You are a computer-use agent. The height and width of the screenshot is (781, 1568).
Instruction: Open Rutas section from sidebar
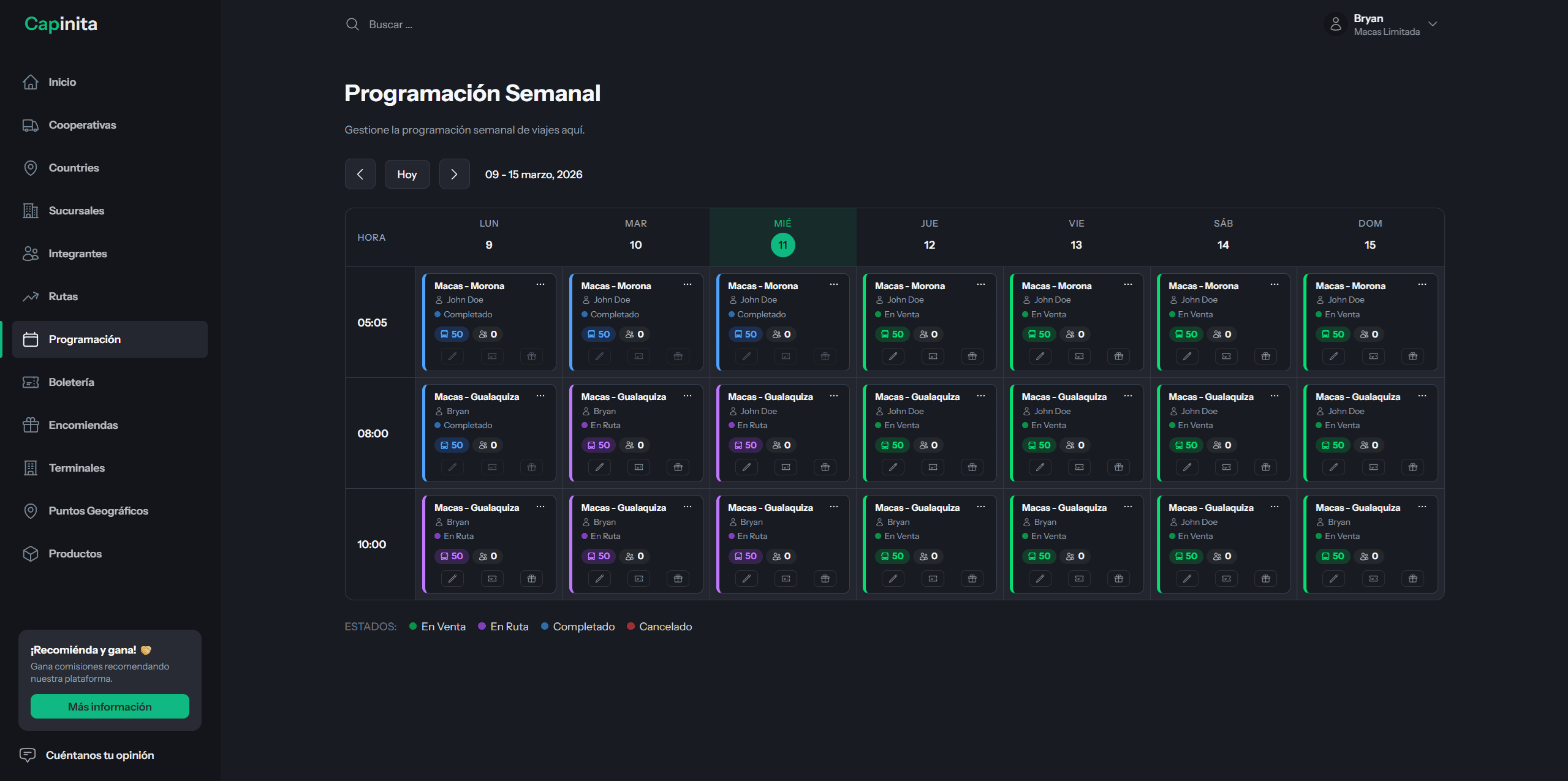tap(63, 296)
